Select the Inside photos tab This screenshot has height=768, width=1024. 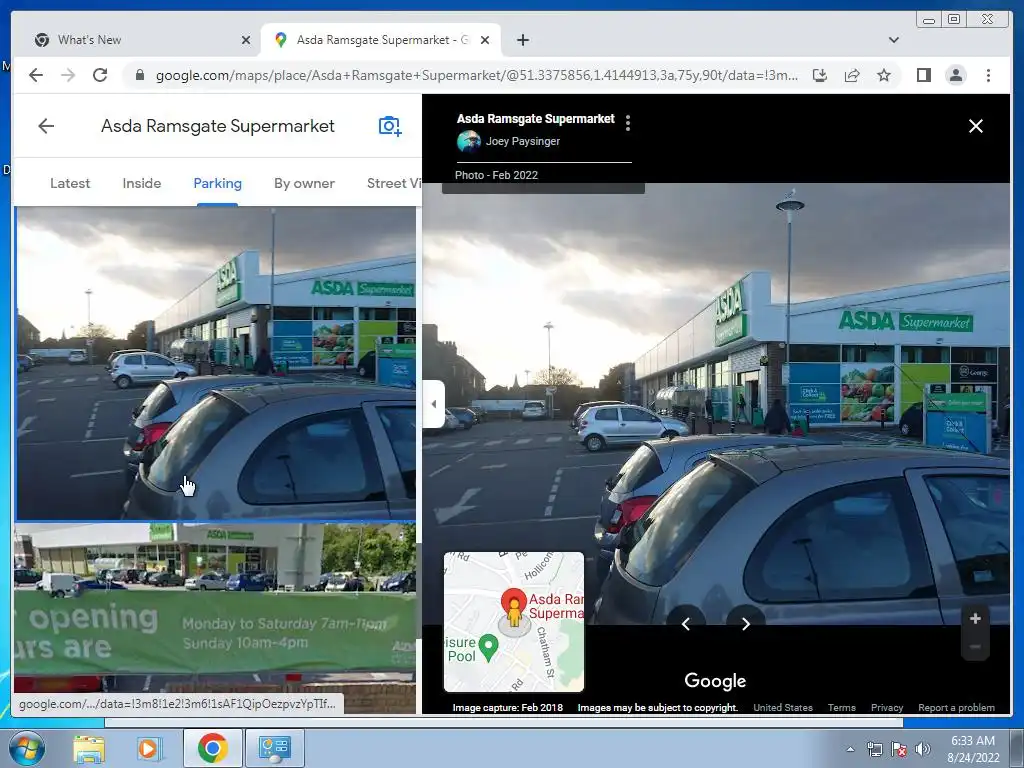(x=142, y=184)
